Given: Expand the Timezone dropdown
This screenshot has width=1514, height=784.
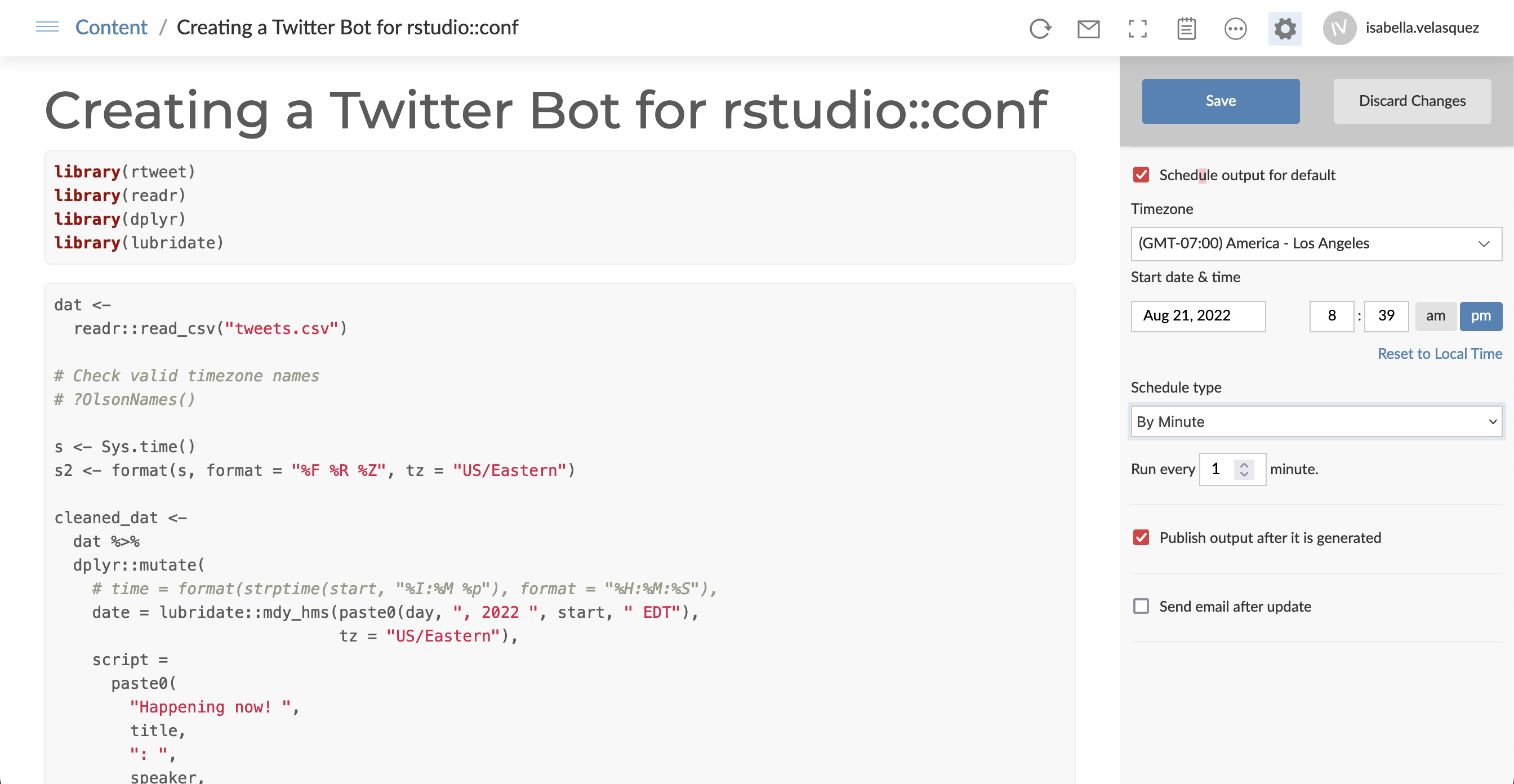Looking at the screenshot, I should pos(1315,243).
